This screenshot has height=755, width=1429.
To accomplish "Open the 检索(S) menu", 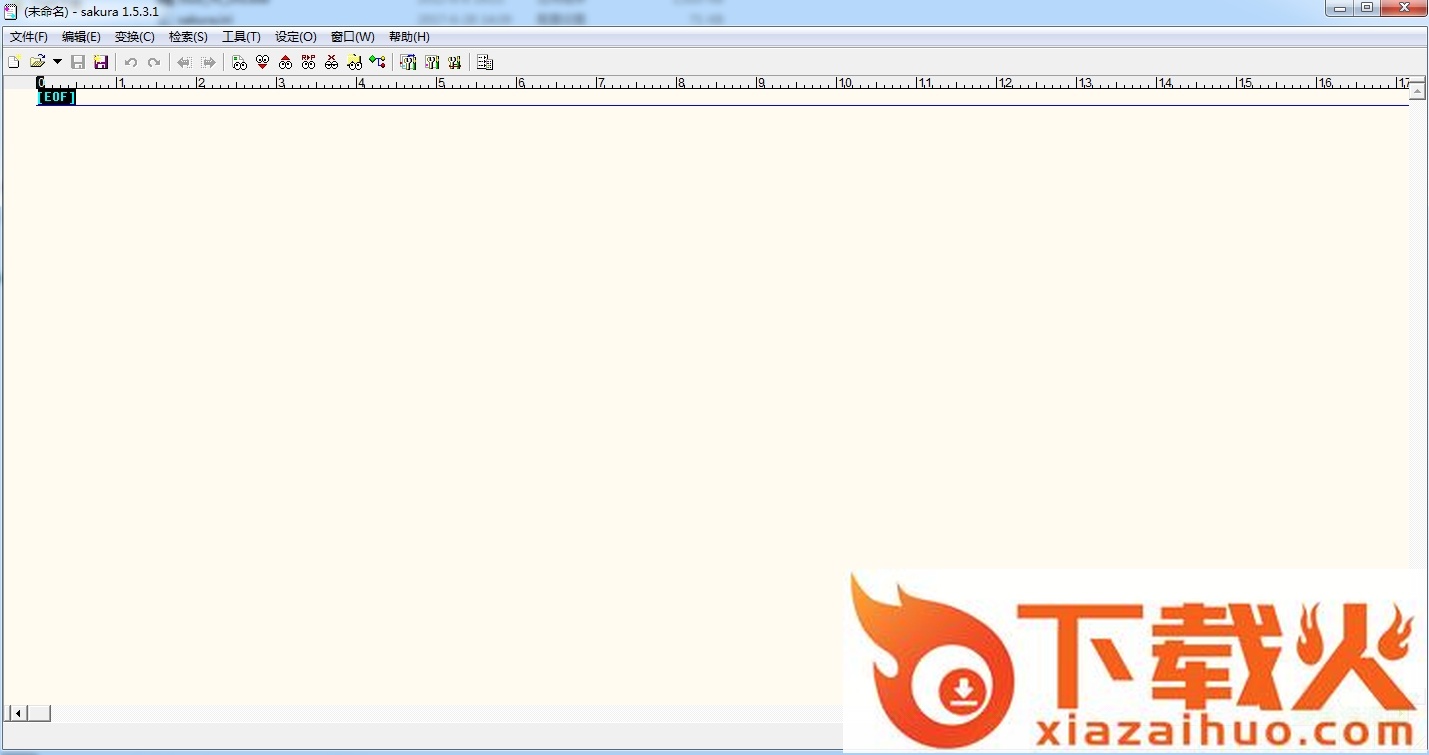I will (188, 37).
